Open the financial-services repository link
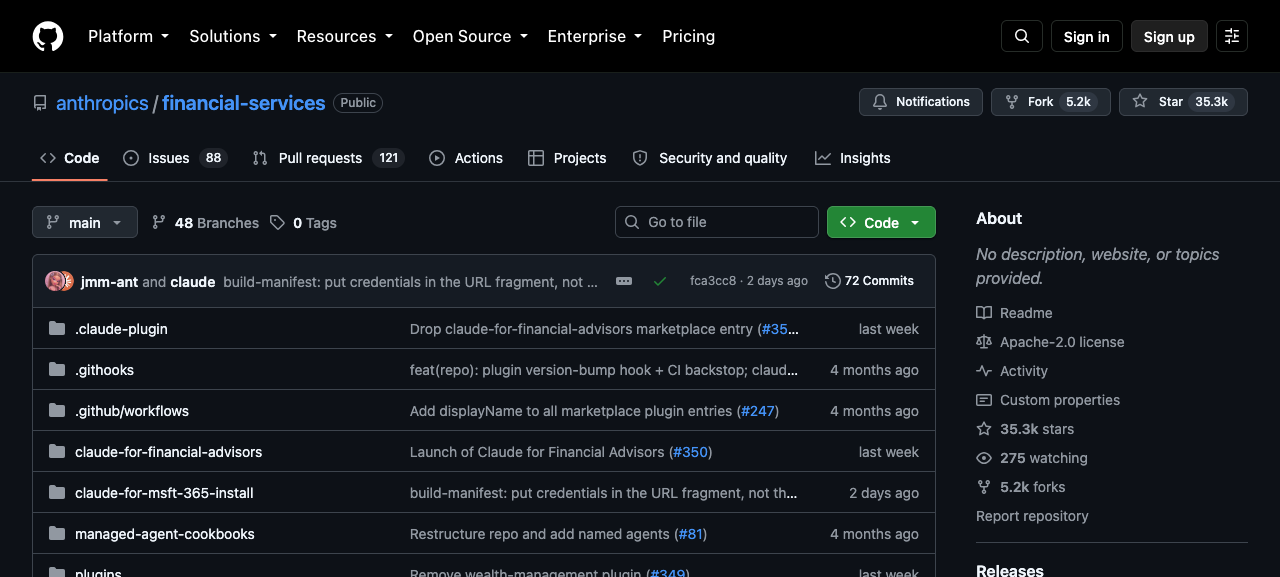This screenshot has width=1280, height=577. pyautogui.click(x=243, y=103)
